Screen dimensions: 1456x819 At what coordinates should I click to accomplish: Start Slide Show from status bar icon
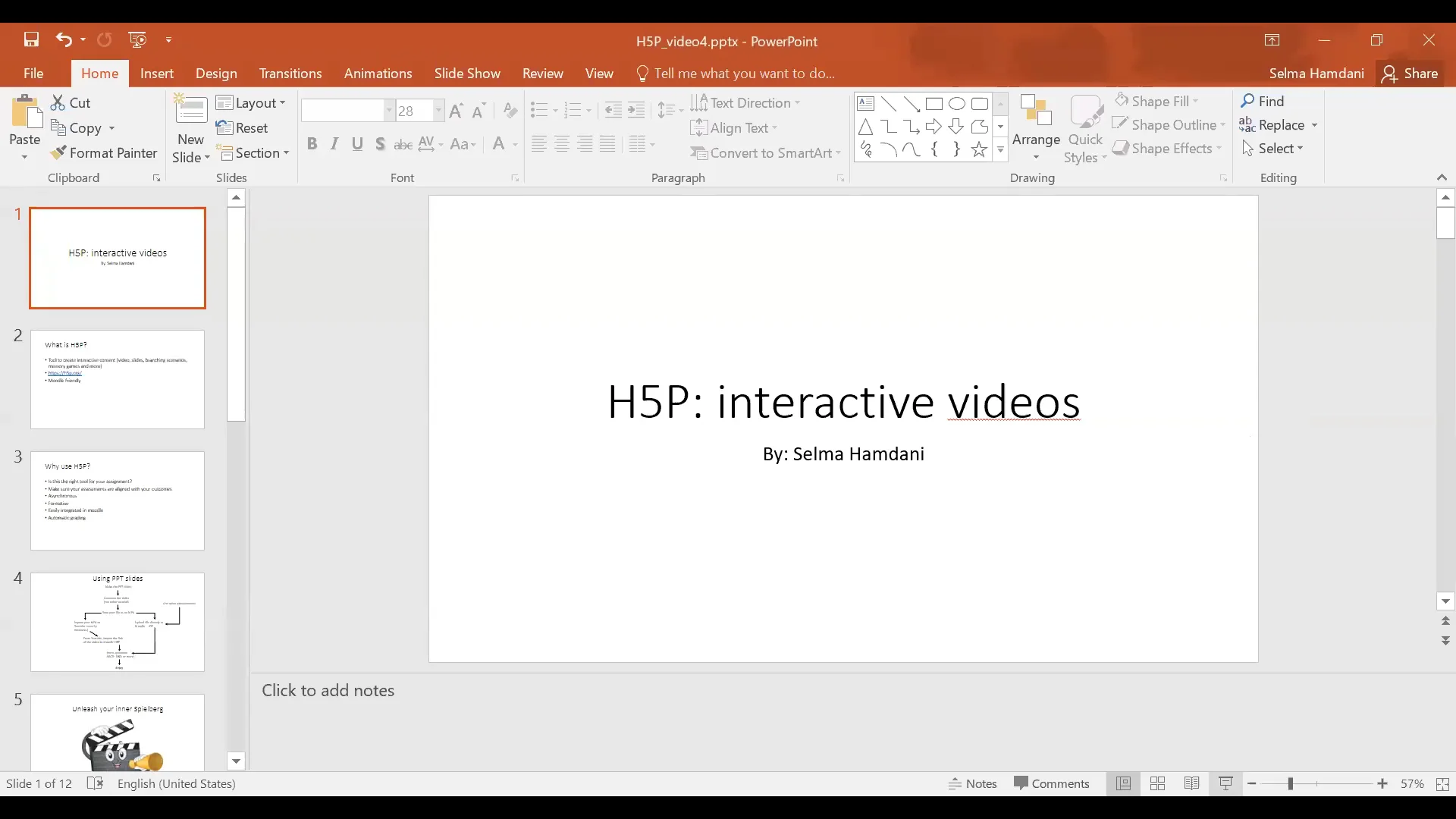tap(1225, 783)
